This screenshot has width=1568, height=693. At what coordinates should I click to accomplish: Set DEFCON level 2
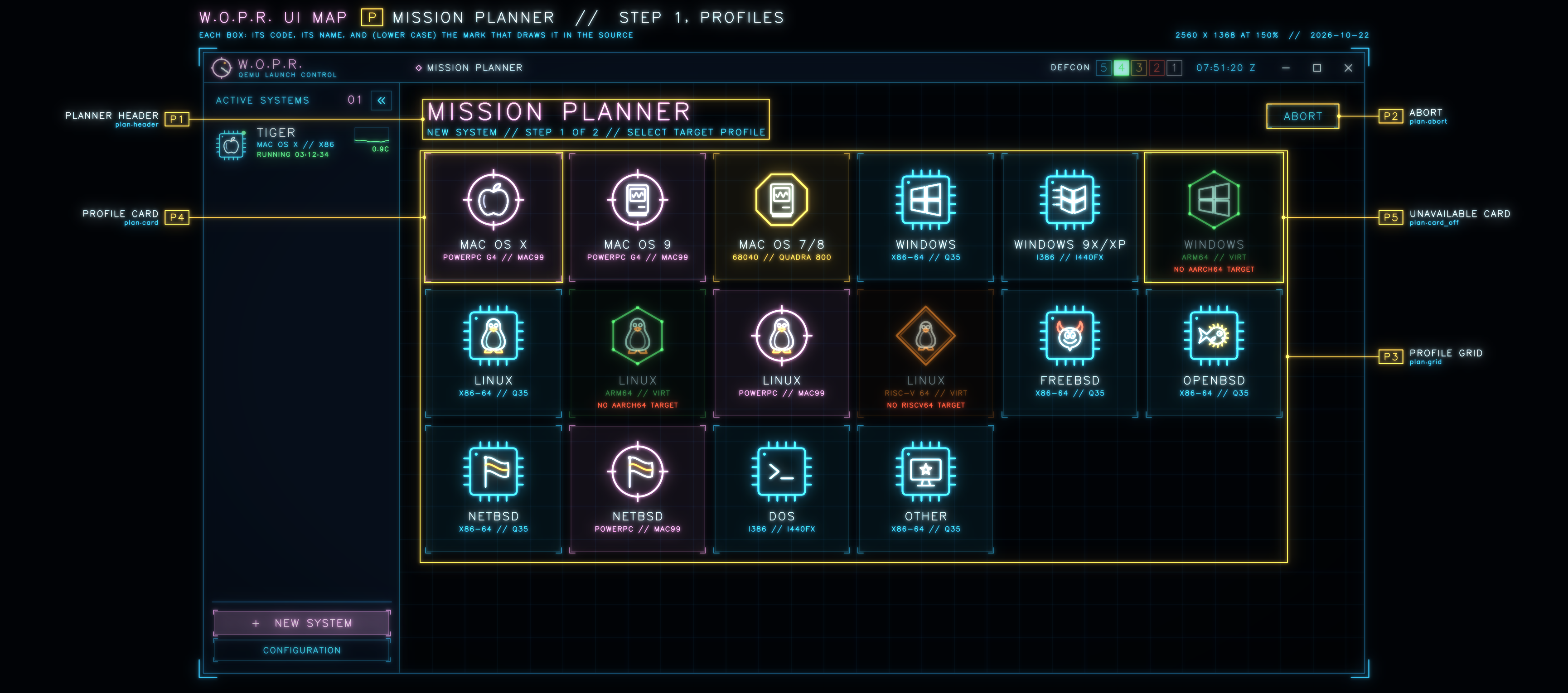pyautogui.click(x=1157, y=67)
